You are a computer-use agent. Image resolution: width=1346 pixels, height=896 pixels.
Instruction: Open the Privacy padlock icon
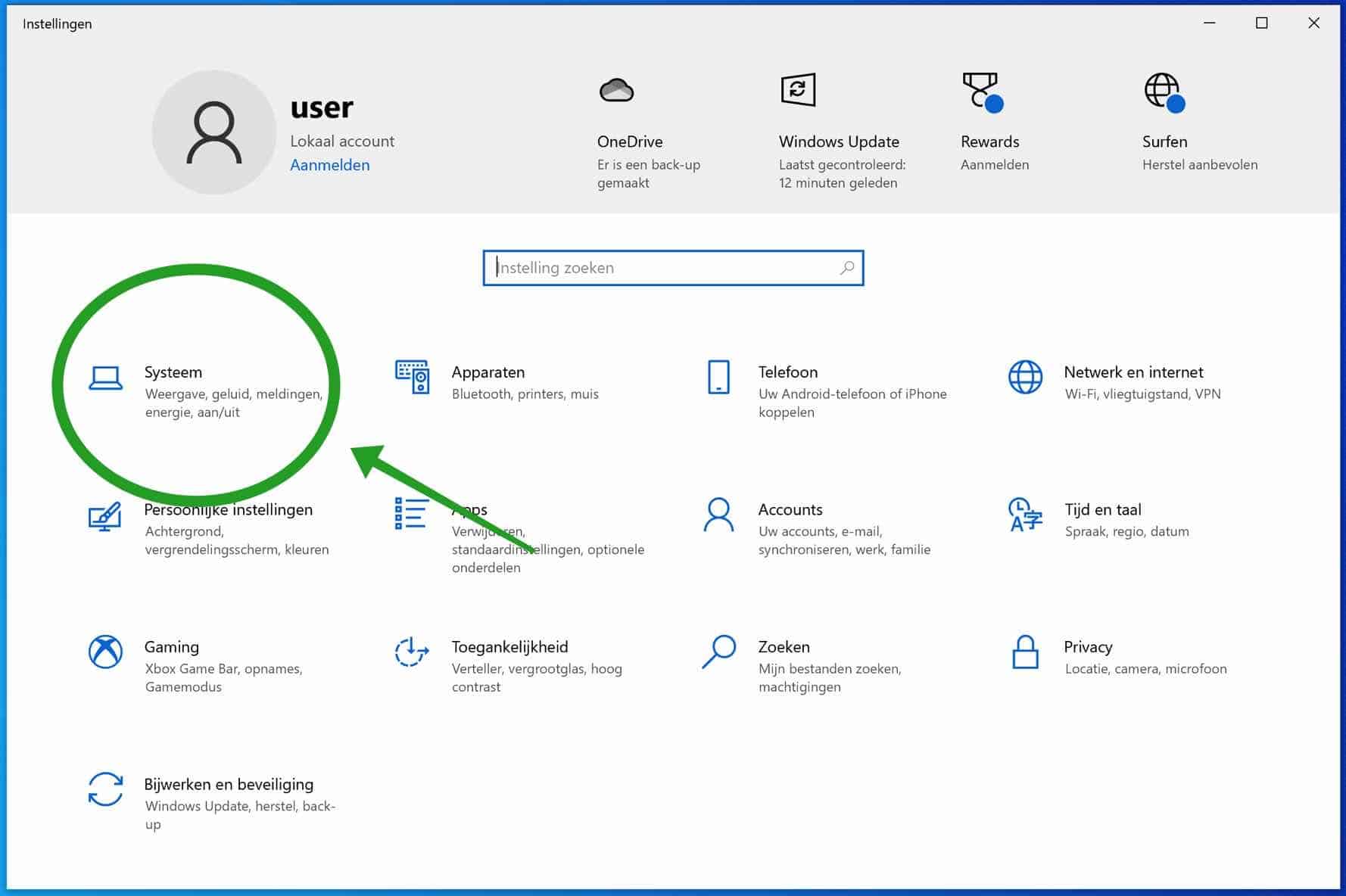point(1025,652)
